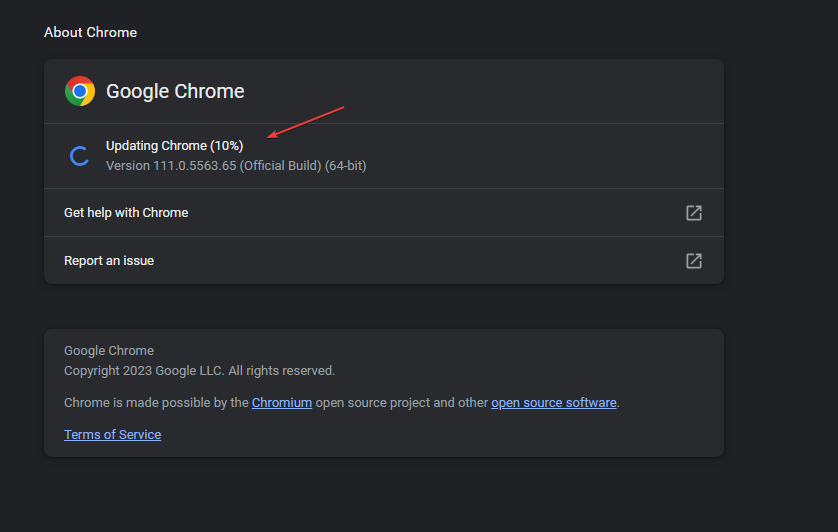Viewport: 838px width, 532px height.
Task: Click the red arrow annotation
Action: pyautogui.click(x=305, y=122)
